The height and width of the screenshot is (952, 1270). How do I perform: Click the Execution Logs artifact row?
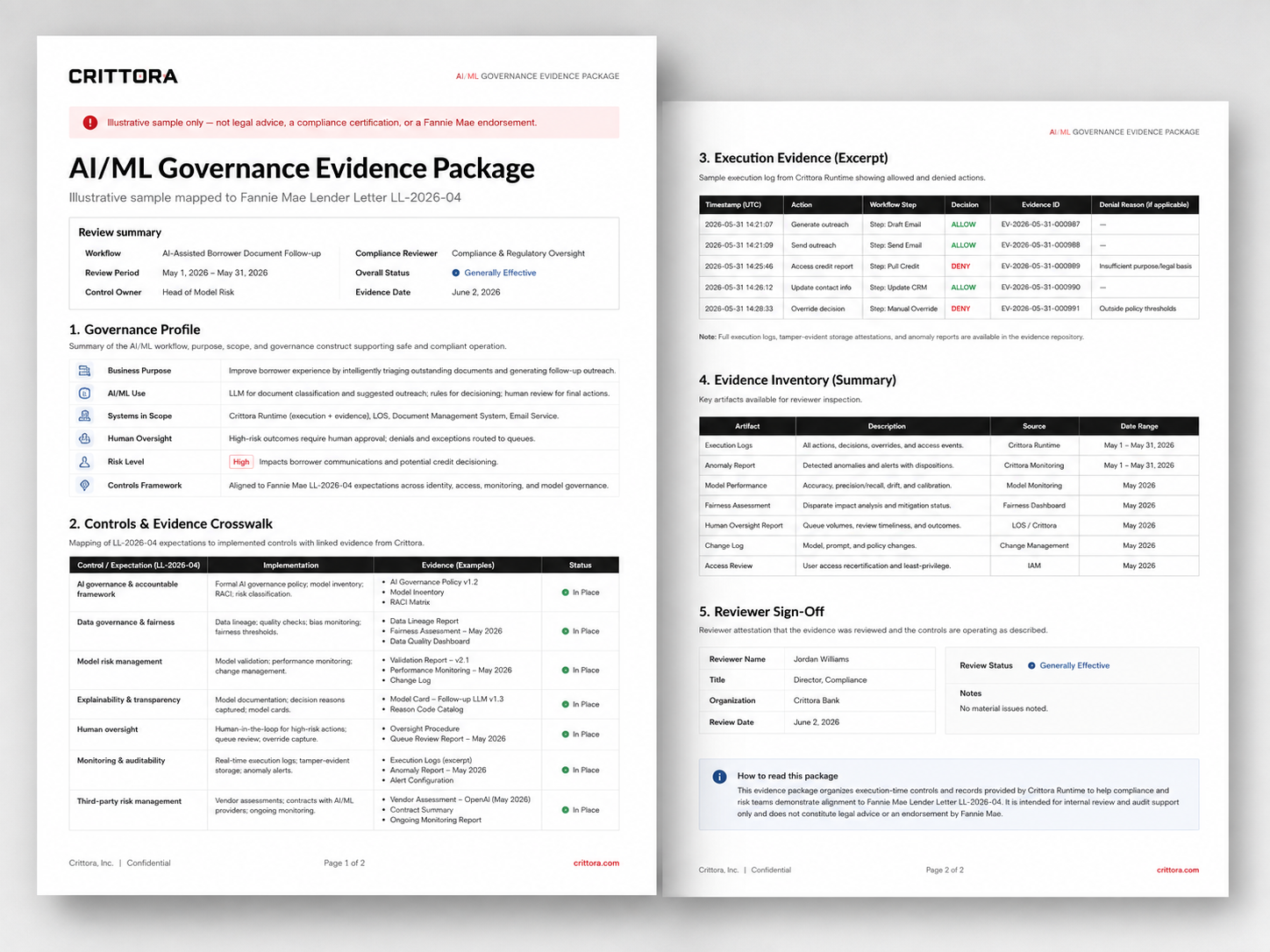pos(949,445)
